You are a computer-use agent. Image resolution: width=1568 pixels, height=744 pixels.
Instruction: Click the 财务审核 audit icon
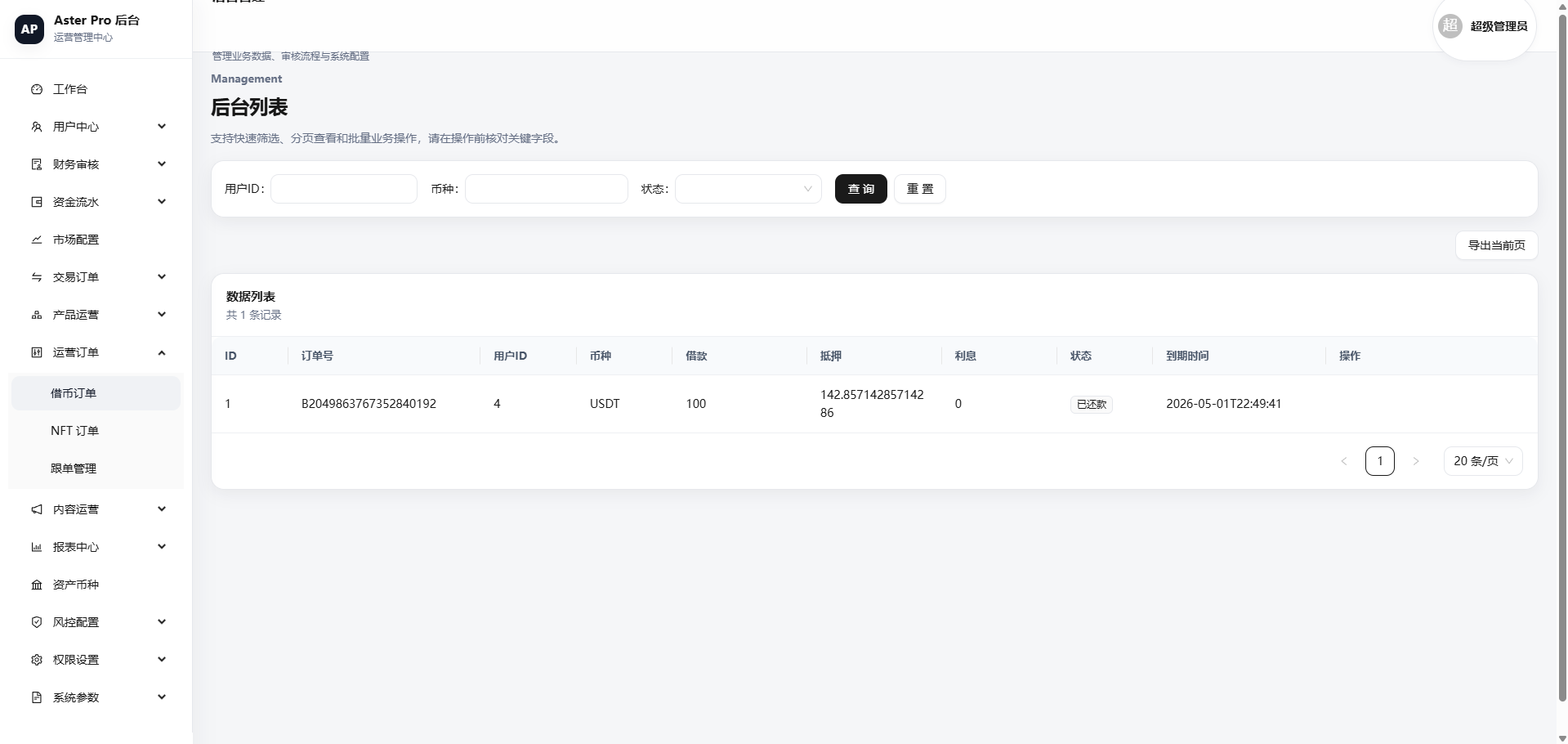click(x=37, y=164)
